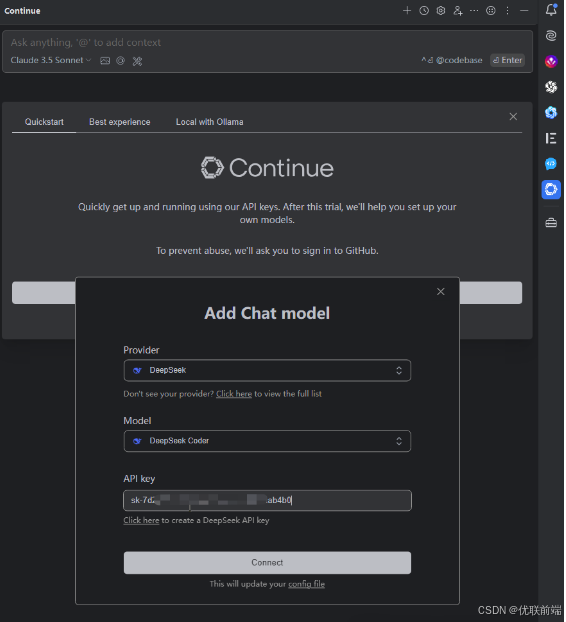Click the @ context icon in chat input

pos(121,61)
